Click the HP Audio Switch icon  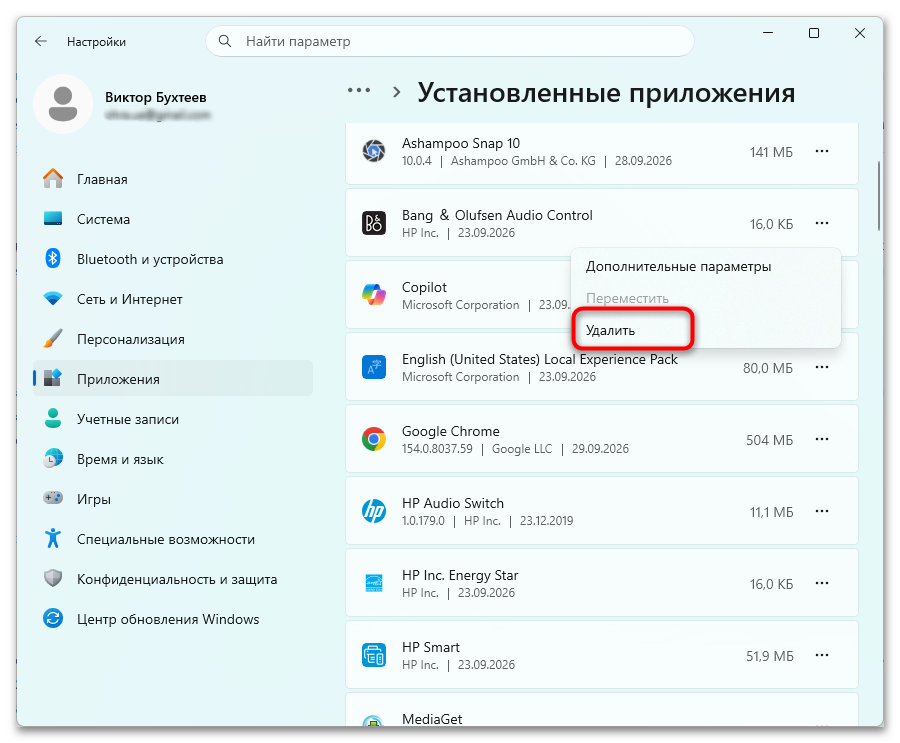click(374, 510)
